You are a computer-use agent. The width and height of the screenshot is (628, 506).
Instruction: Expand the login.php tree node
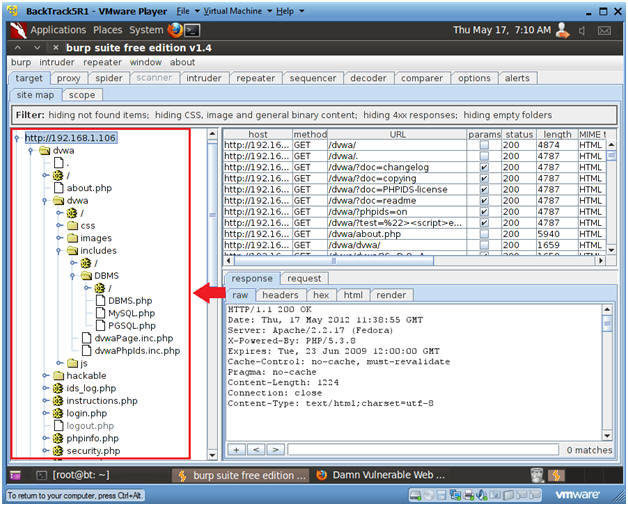click(x=45, y=413)
